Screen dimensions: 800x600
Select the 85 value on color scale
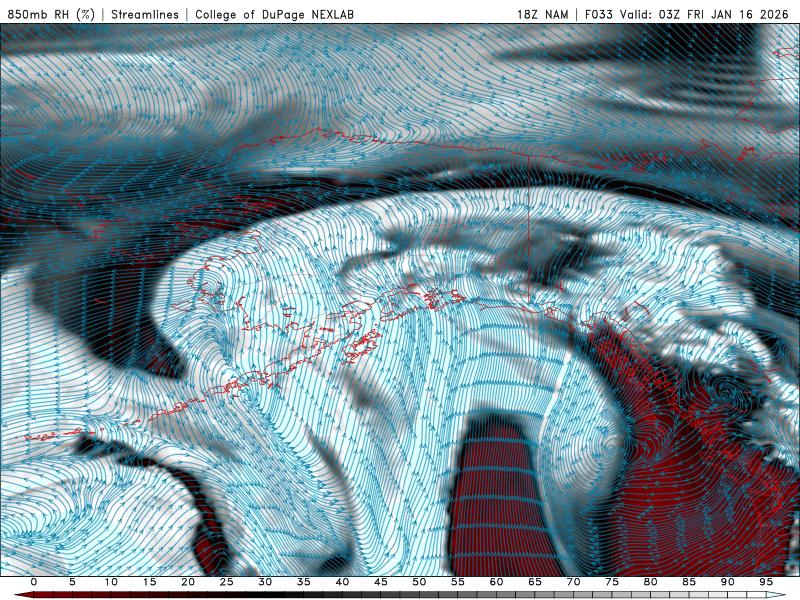[689, 582]
